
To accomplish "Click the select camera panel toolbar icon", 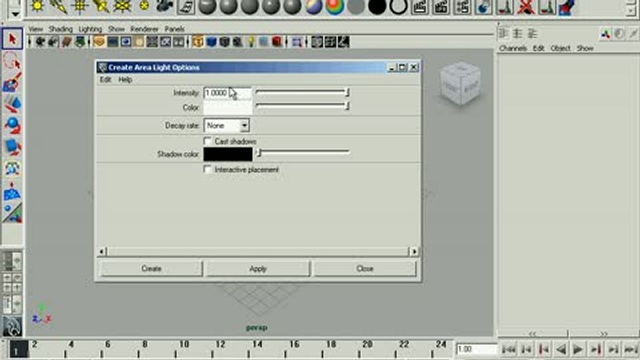I will point(40,42).
